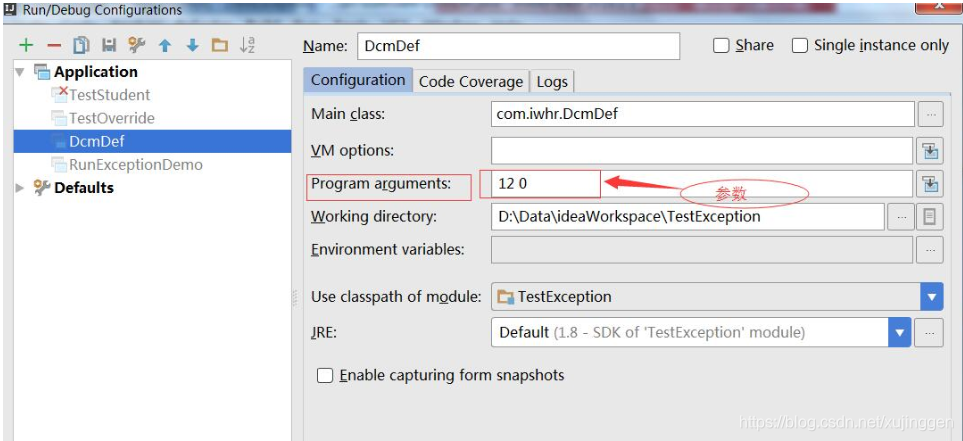The image size is (963, 441).
Task: Click the "Main class:" label
Action: 348,114
